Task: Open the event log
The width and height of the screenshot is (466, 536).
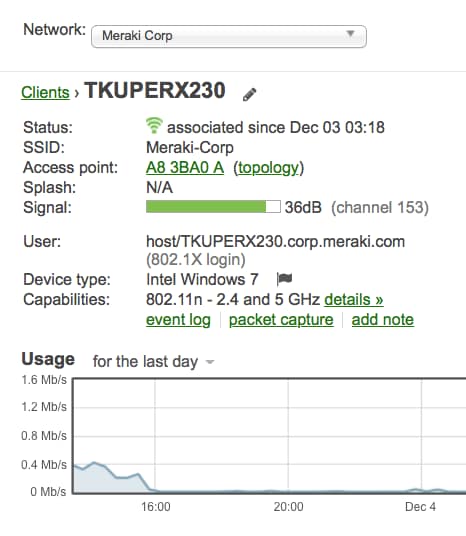Action: click(178, 320)
